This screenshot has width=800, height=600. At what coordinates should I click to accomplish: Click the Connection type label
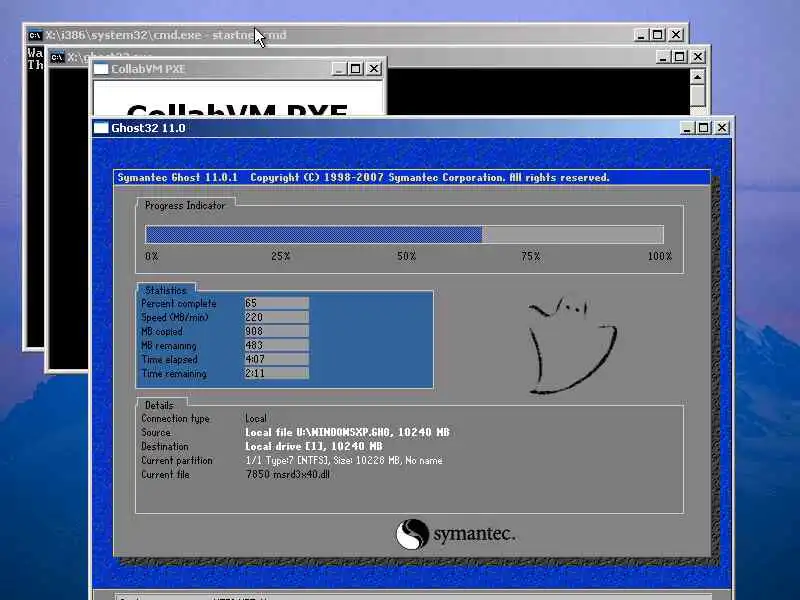click(x=176, y=419)
